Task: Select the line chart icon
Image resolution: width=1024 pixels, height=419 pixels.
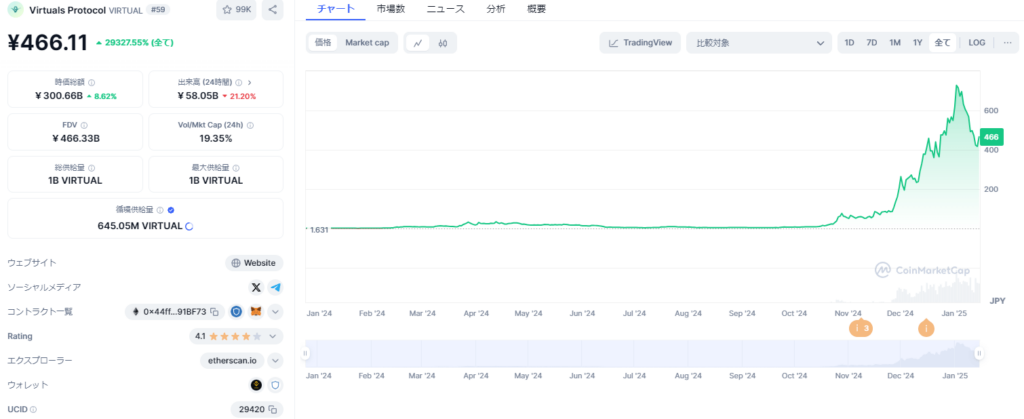Action: (x=418, y=43)
